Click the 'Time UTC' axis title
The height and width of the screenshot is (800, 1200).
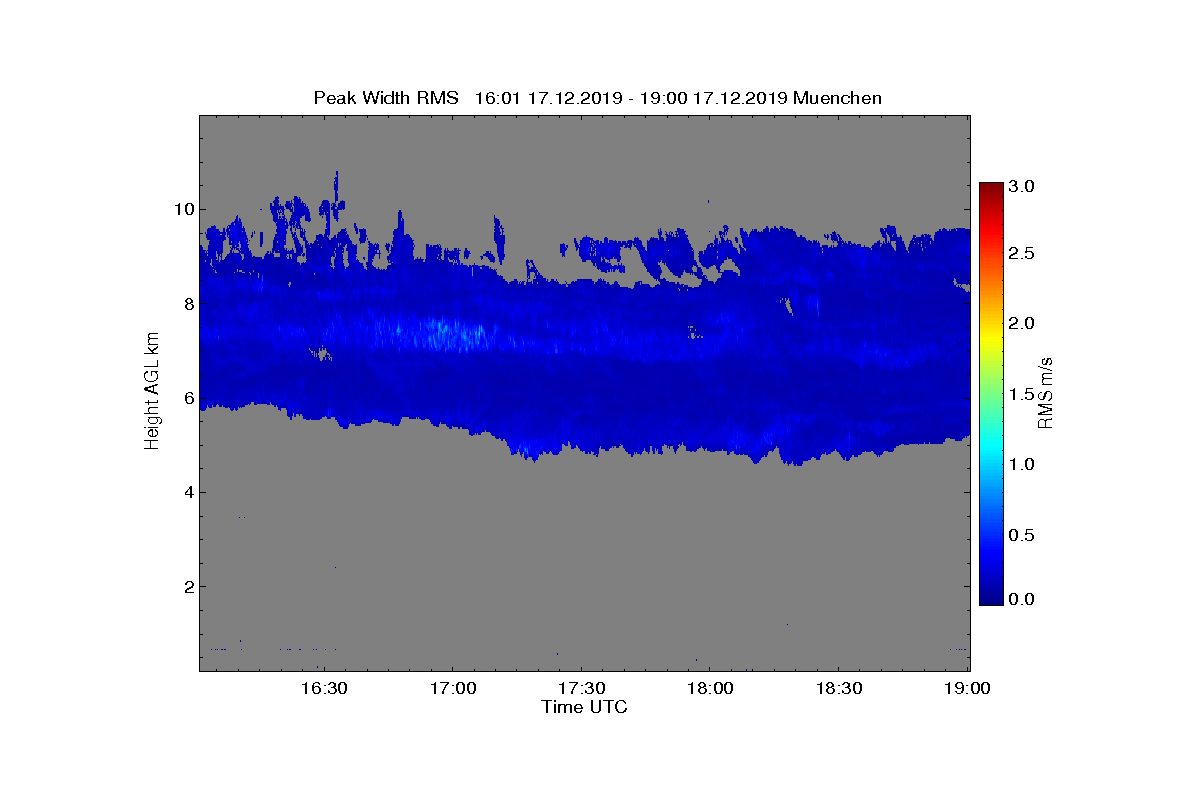pos(585,707)
